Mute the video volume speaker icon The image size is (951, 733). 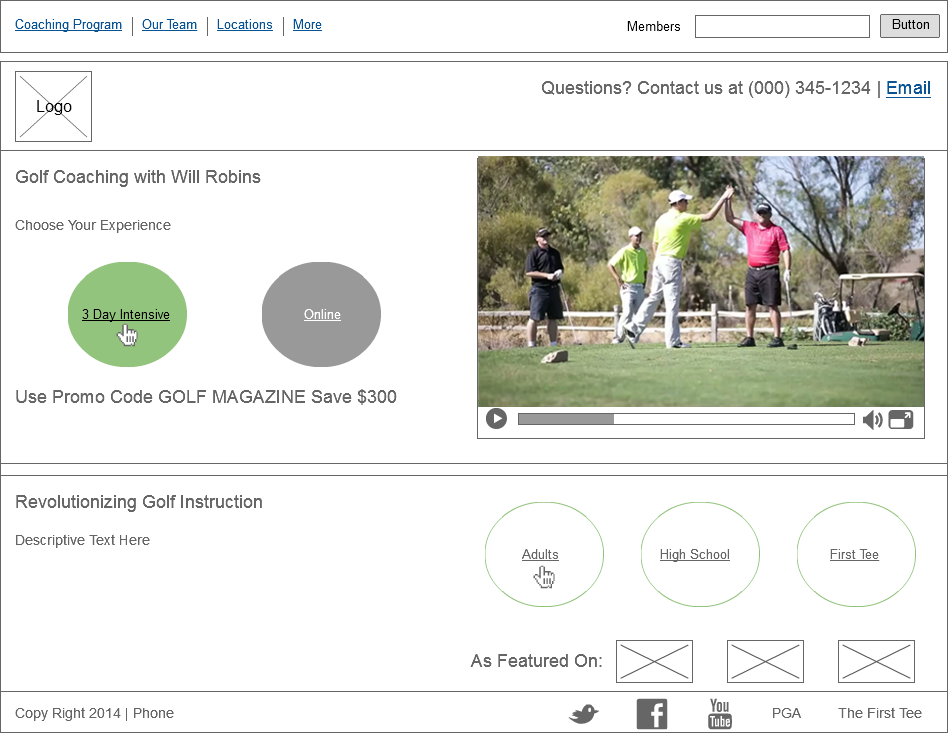(x=872, y=420)
